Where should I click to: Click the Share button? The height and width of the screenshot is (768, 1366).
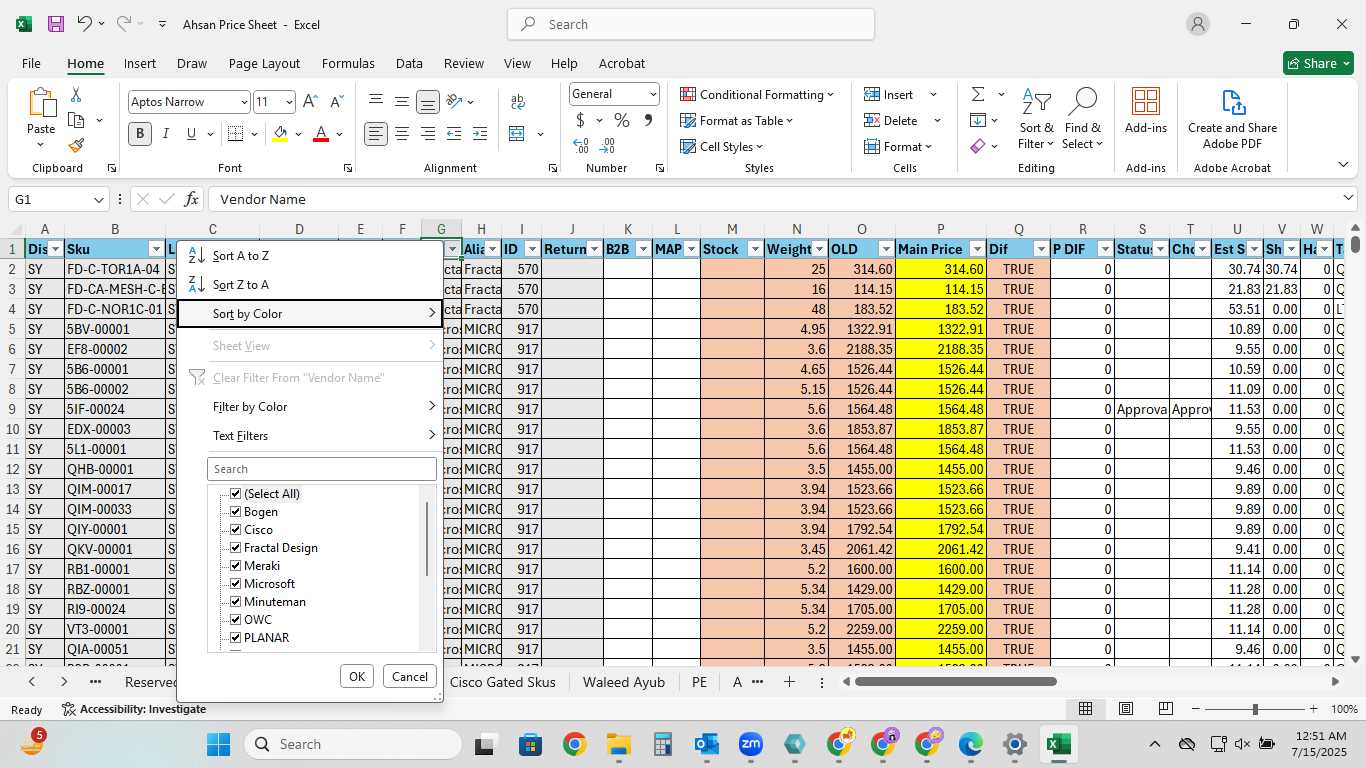(x=1318, y=63)
